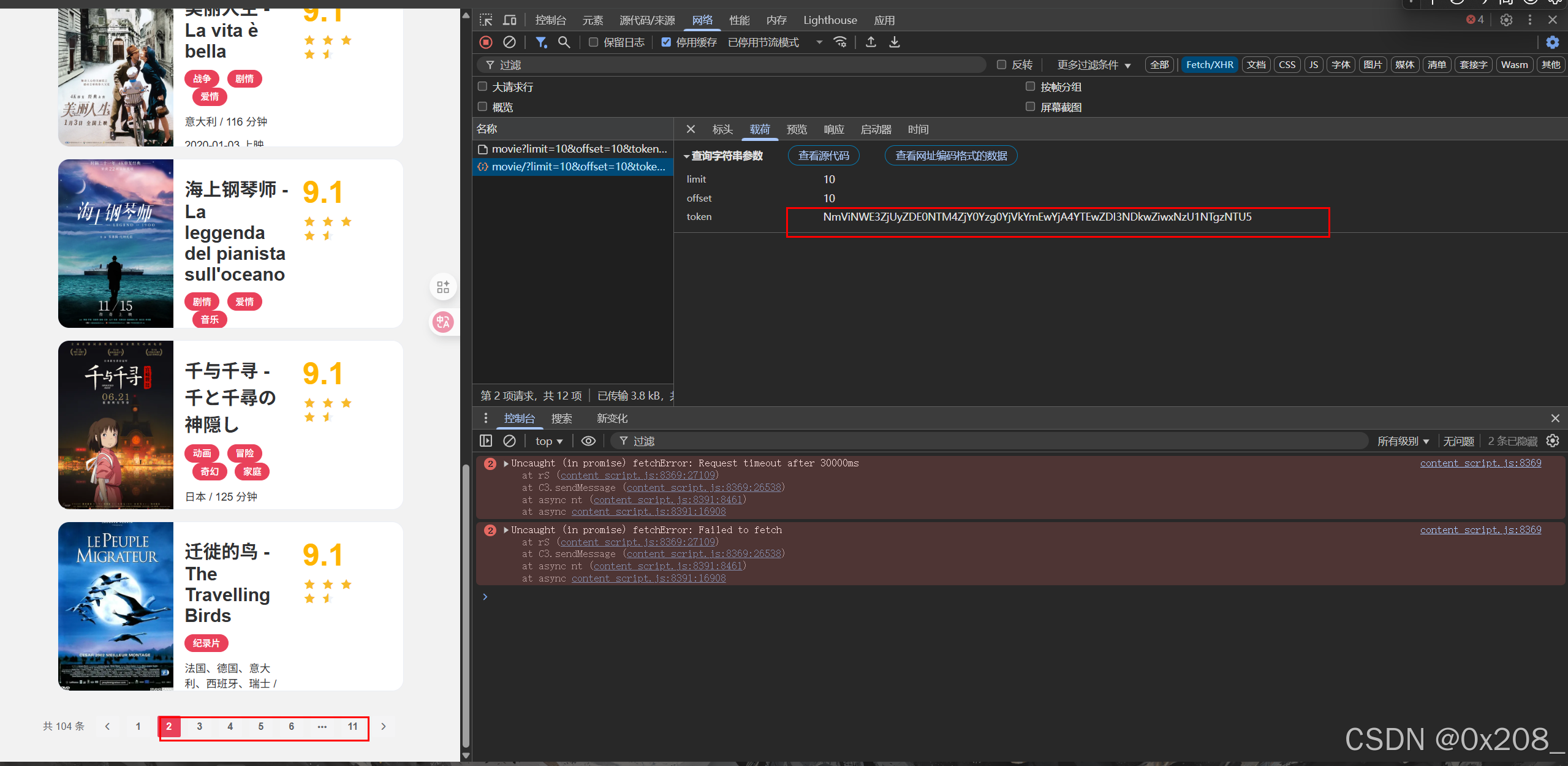This screenshot has width=1568, height=766.
Task: Switch to Lighthouse panel tab
Action: [x=830, y=20]
